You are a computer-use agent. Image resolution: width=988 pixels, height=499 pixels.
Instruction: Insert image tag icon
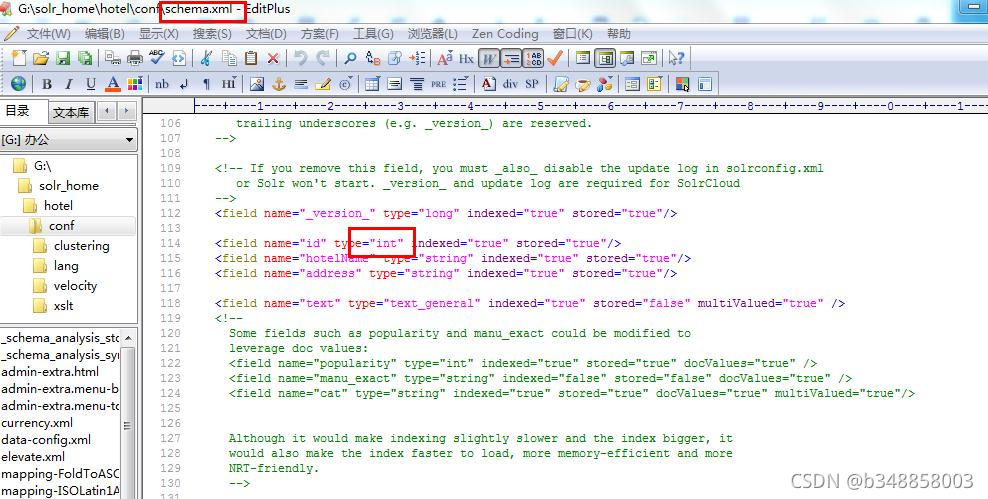click(256, 83)
